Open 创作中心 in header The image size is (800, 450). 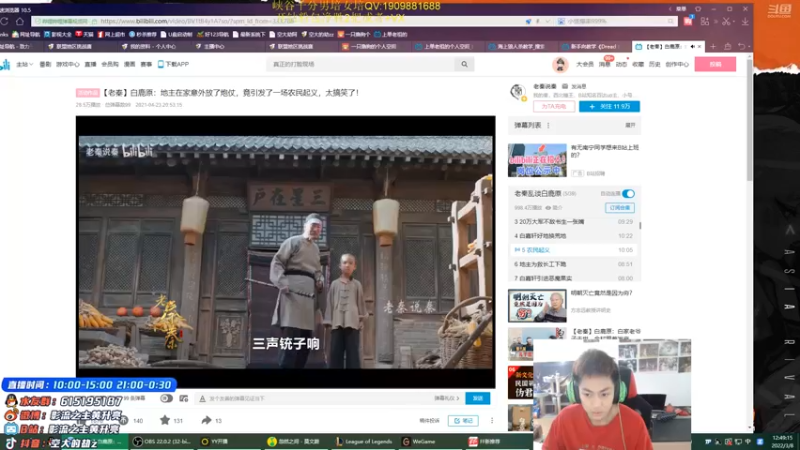coord(677,64)
